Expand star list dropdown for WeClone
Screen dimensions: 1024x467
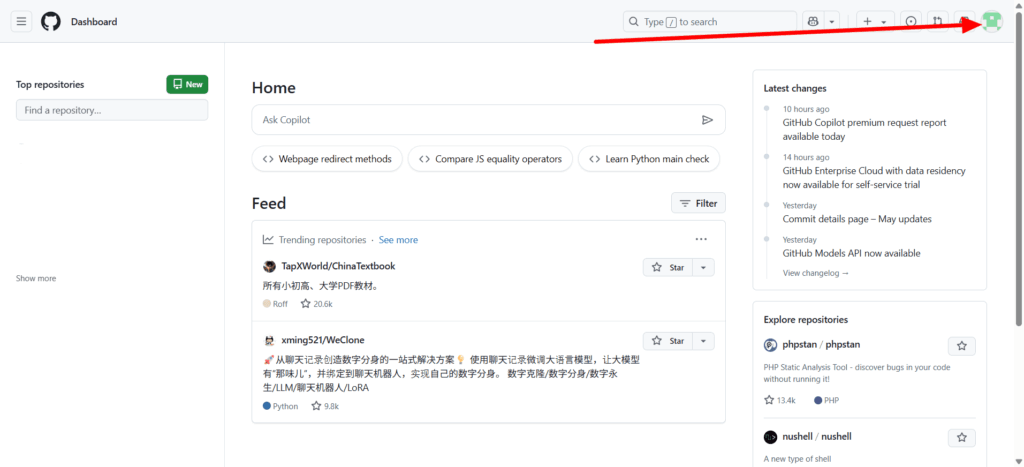coord(703,341)
